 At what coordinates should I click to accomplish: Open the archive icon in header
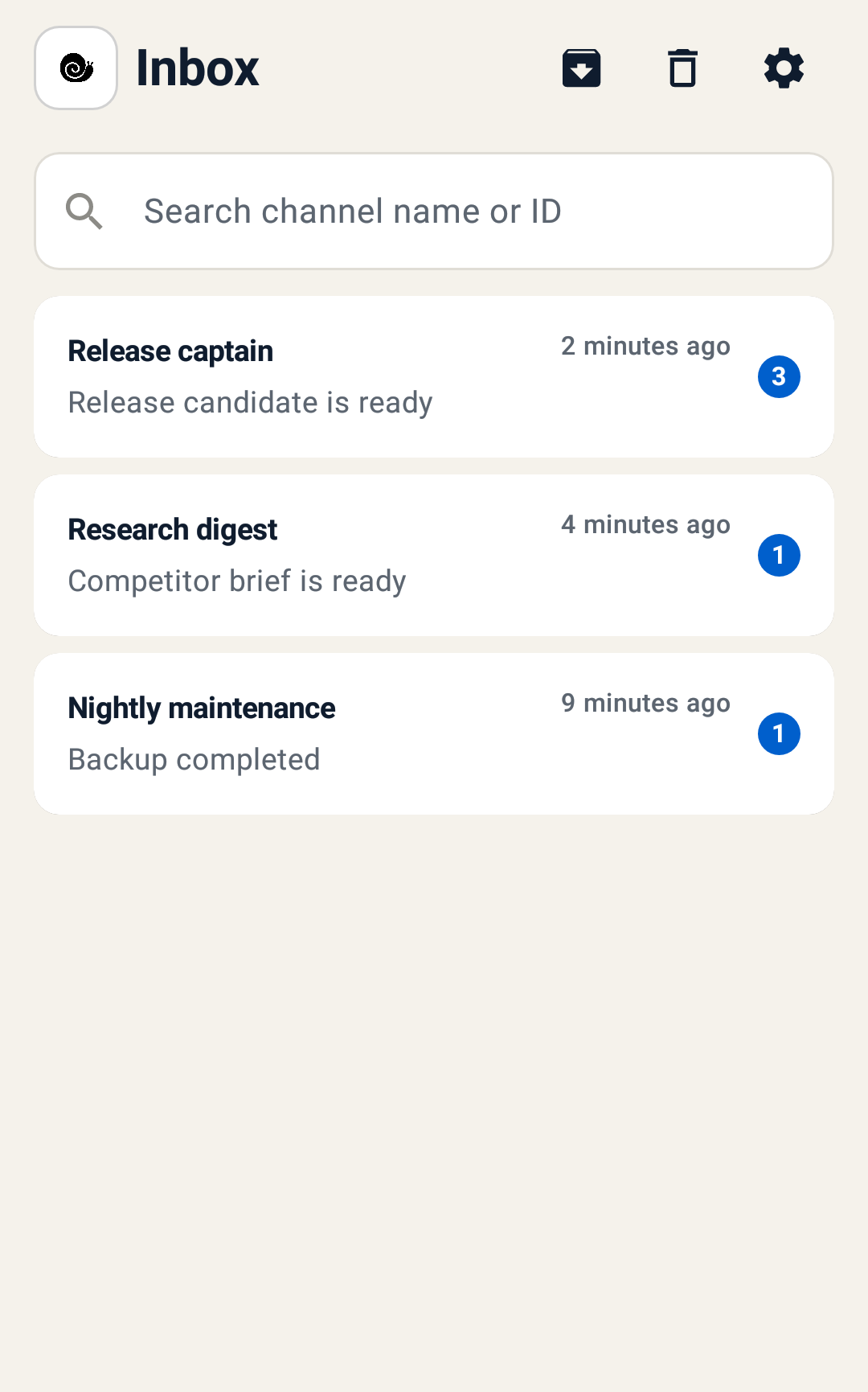point(581,68)
